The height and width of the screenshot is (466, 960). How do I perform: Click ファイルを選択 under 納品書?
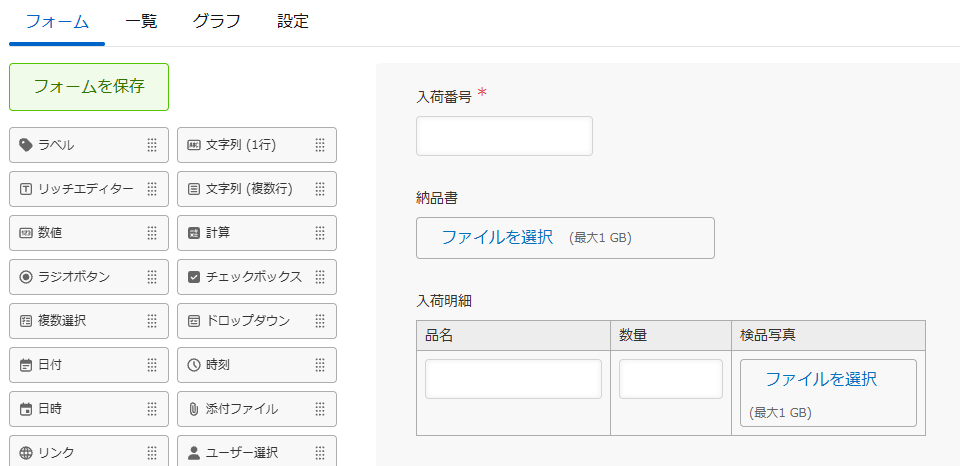(497, 237)
